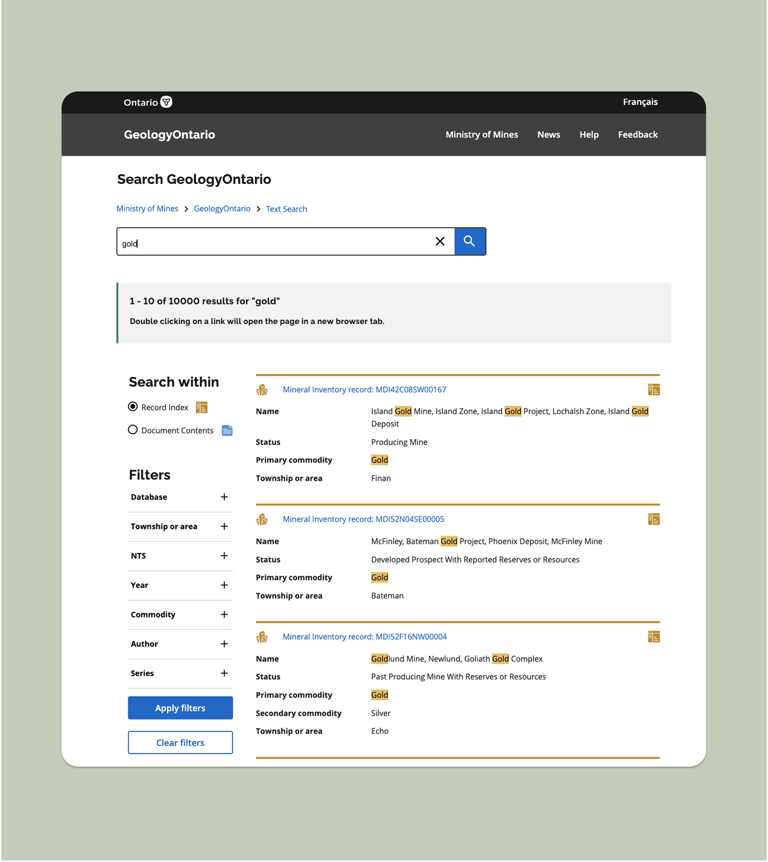Select the Document Contents radio button
Screen dimensions: 768x862
[132, 430]
